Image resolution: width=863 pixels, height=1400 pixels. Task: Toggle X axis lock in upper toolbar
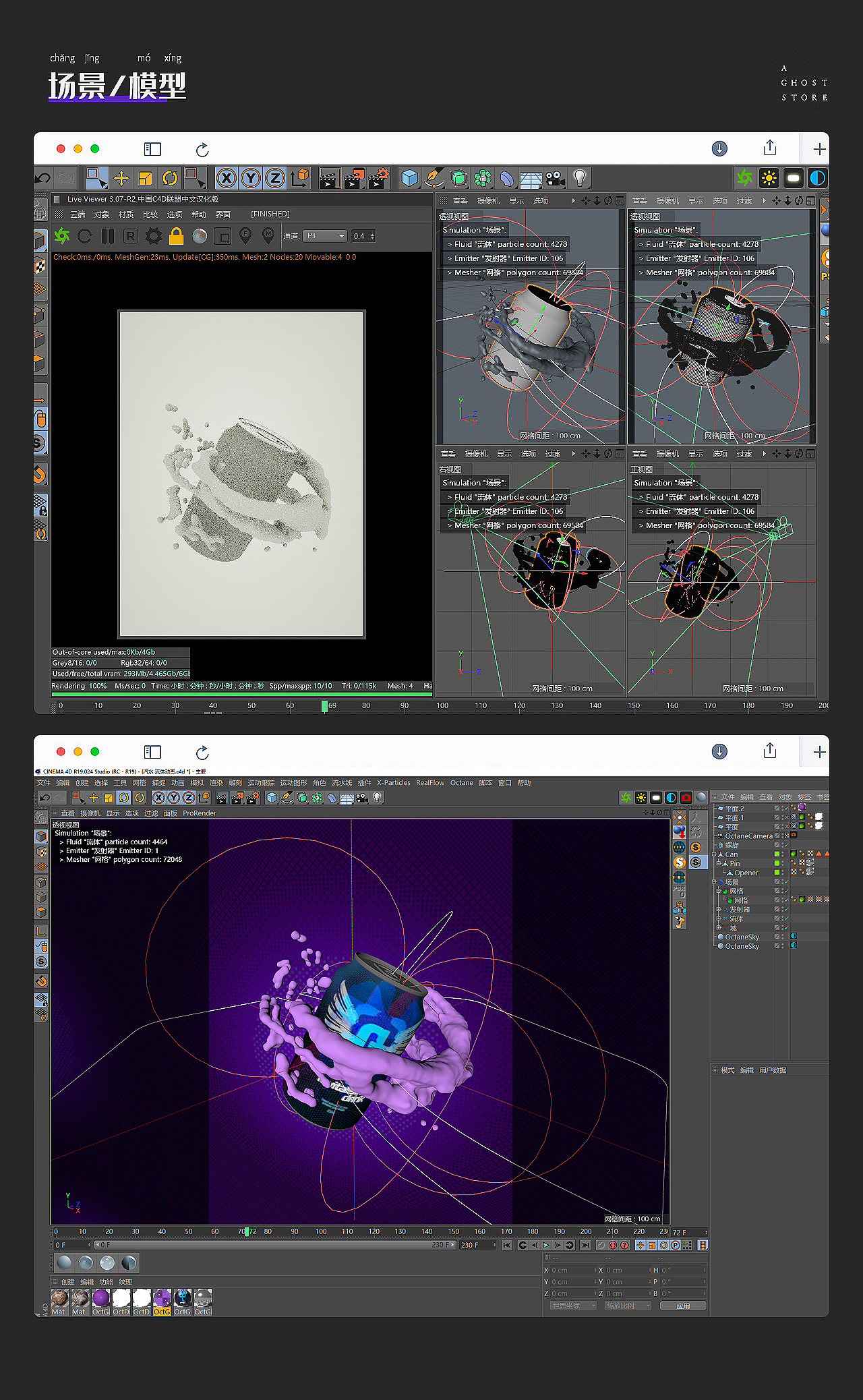click(x=227, y=179)
